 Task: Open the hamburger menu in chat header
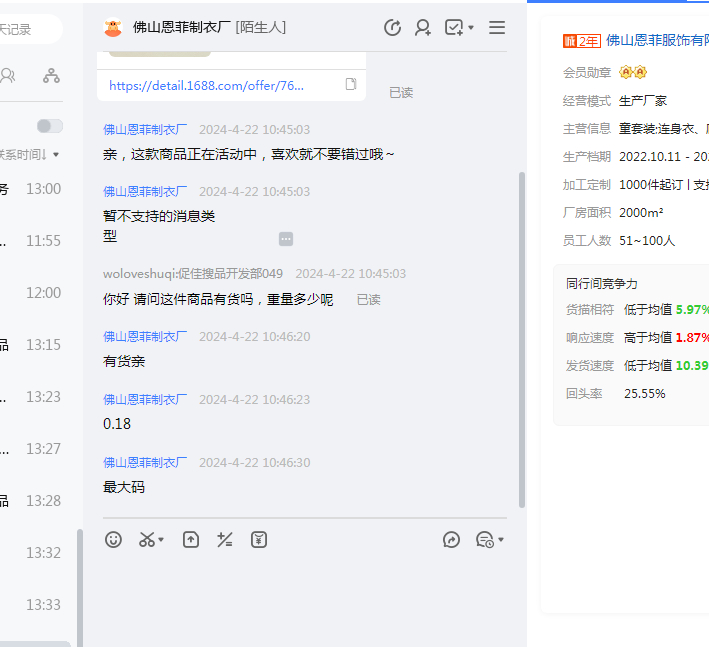pyautogui.click(x=497, y=28)
